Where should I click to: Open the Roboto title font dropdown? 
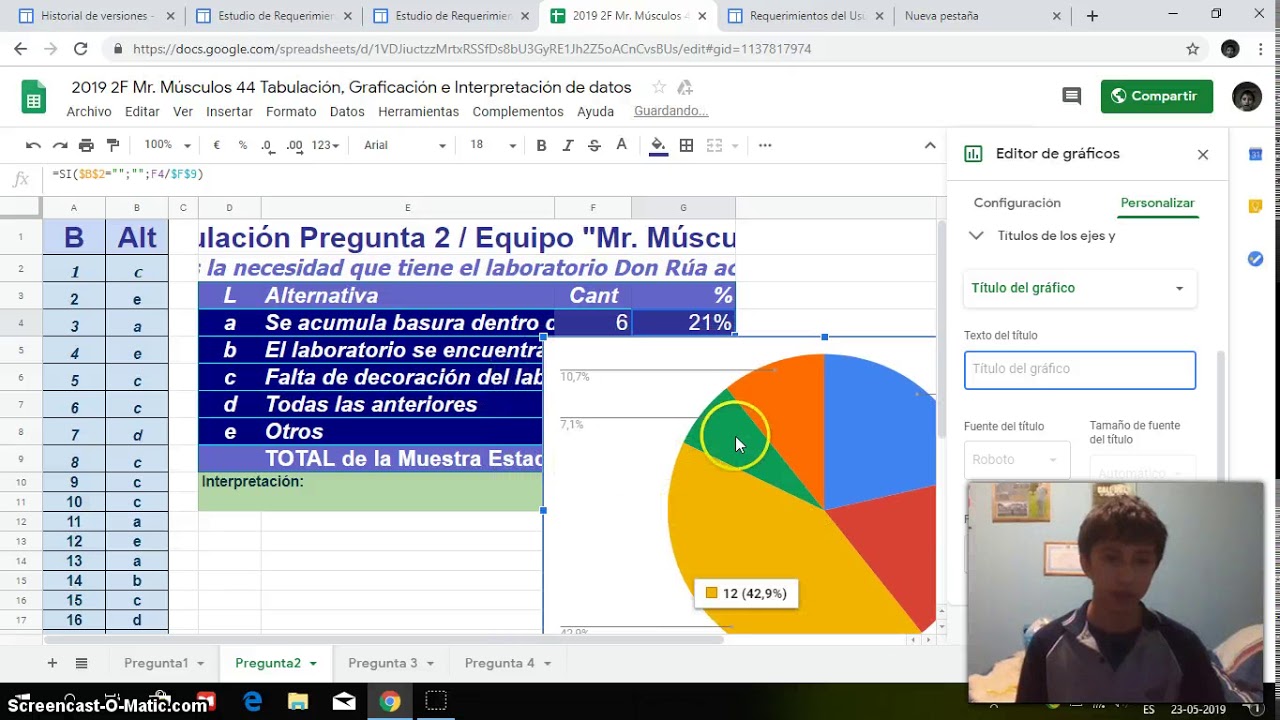1016,459
